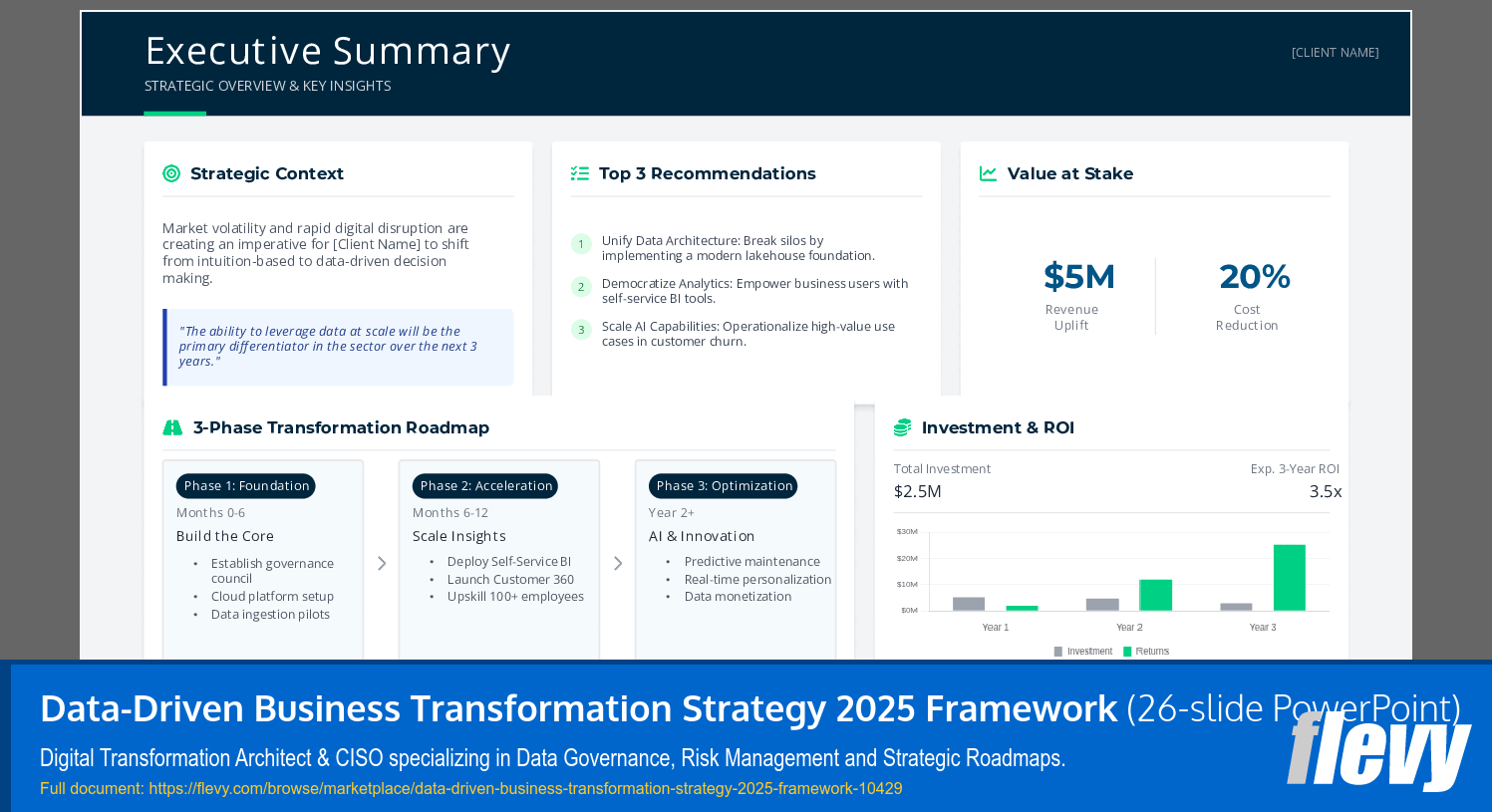Viewport: 1492px width, 812px height.
Task: Click the [CLIENT NAME] placeholder text
Action: coord(1335,52)
